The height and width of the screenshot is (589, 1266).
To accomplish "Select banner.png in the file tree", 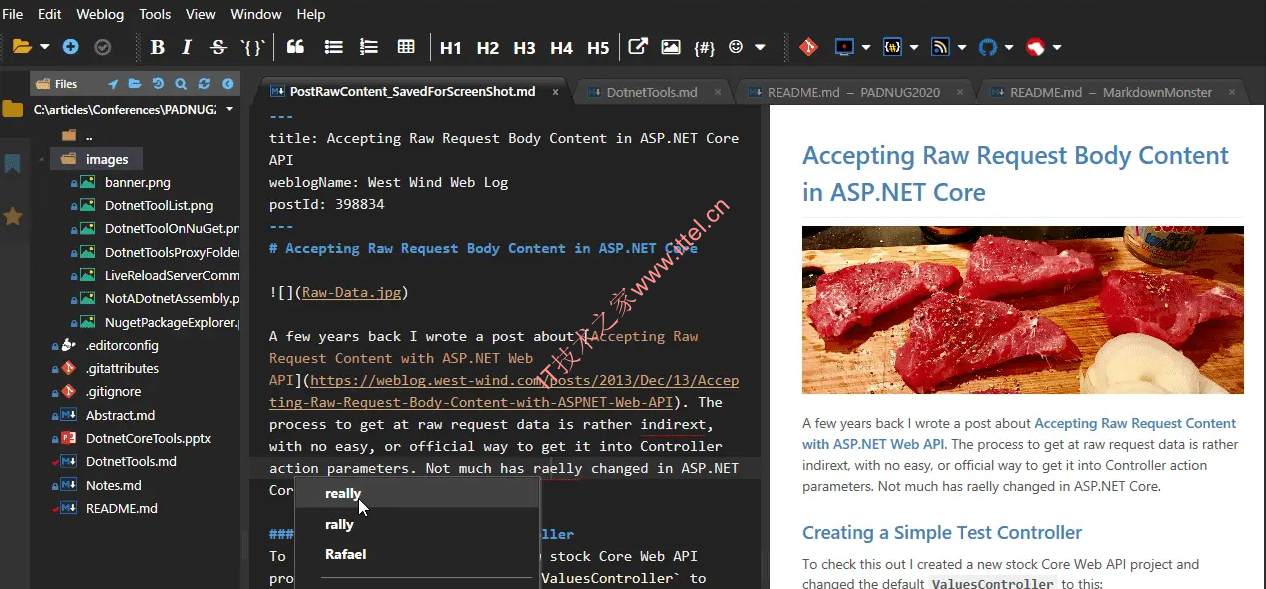I will (x=138, y=182).
